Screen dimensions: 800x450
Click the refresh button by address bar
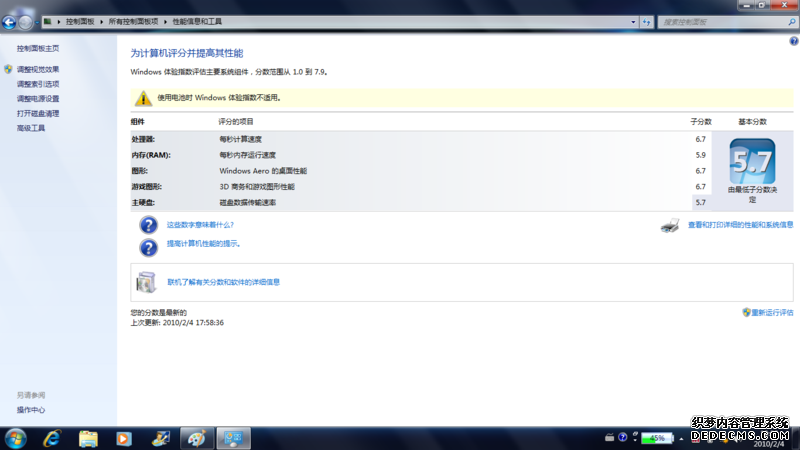click(x=646, y=22)
